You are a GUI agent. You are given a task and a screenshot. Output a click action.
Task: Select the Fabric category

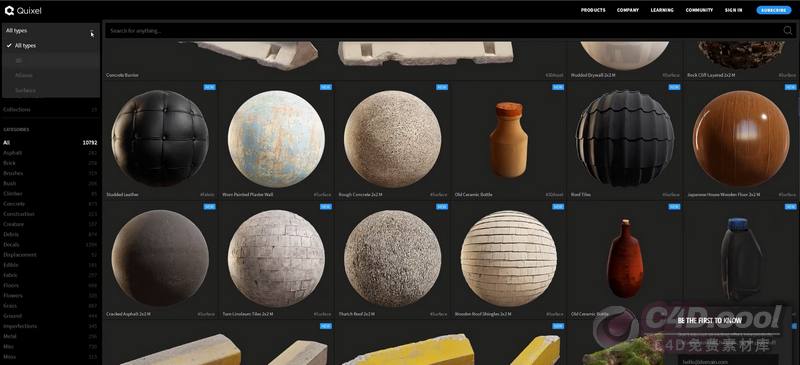(x=50, y=275)
